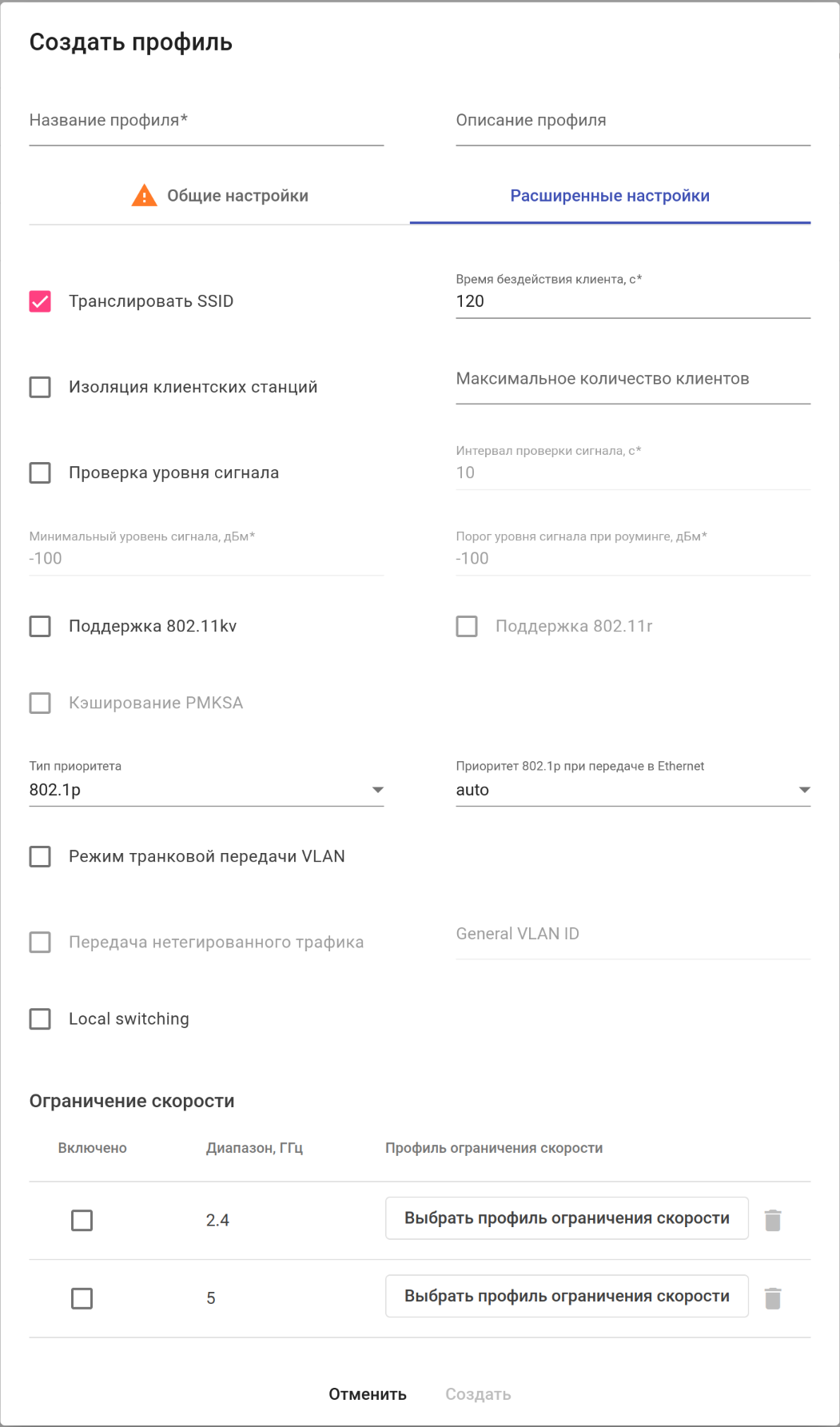Check the Local switching option
The height and width of the screenshot is (1427, 840).
click(x=40, y=1018)
